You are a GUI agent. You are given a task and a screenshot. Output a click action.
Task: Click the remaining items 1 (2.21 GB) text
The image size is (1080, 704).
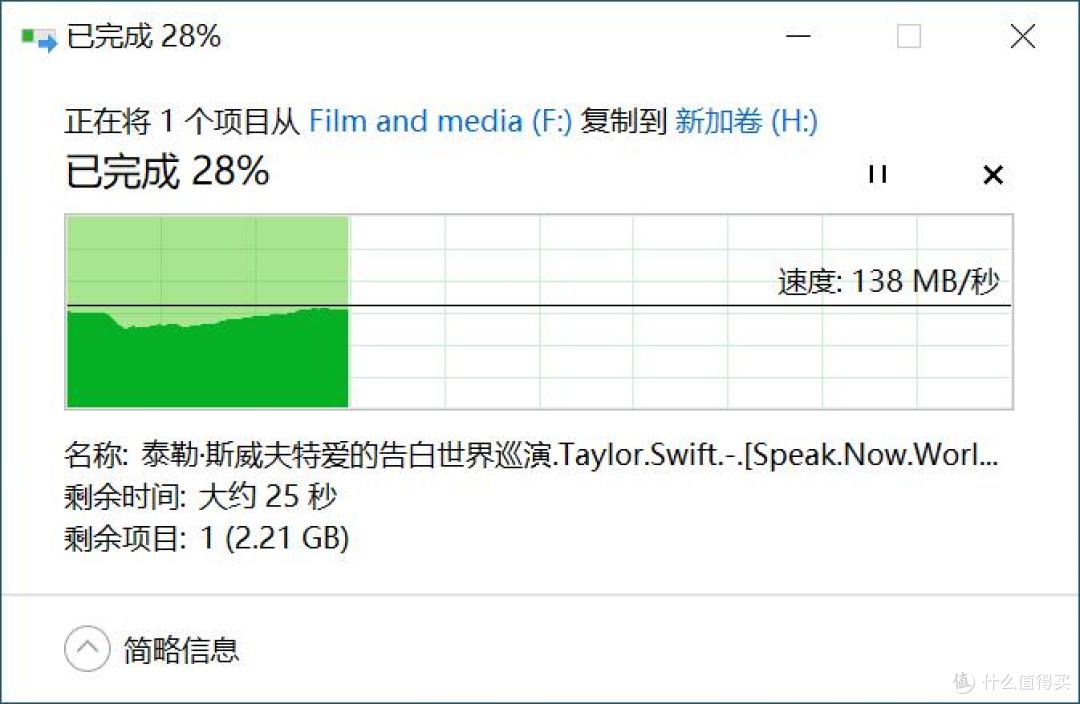point(275,538)
